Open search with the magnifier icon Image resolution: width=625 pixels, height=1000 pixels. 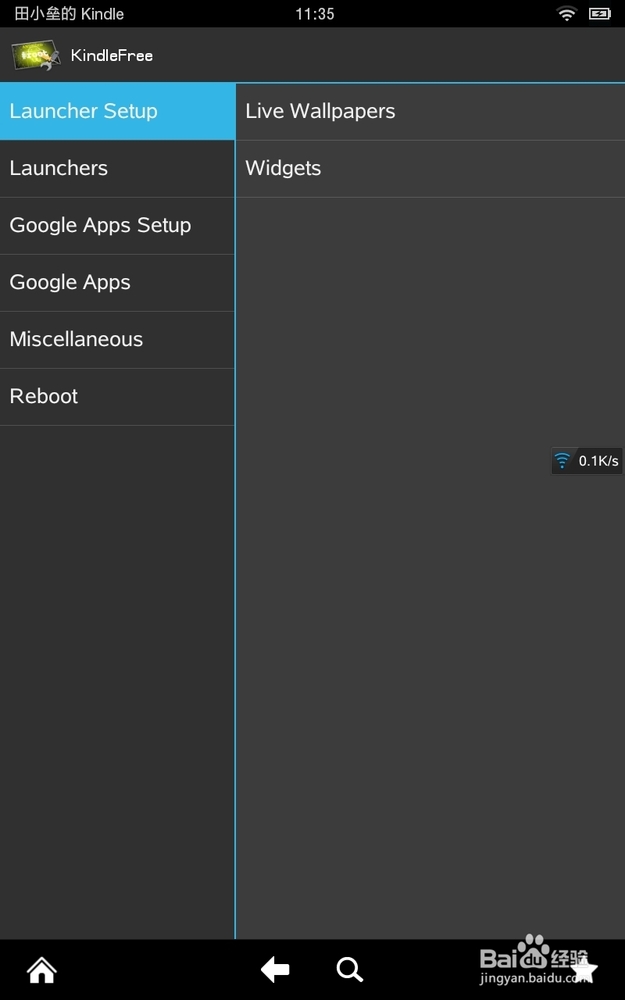coord(349,969)
